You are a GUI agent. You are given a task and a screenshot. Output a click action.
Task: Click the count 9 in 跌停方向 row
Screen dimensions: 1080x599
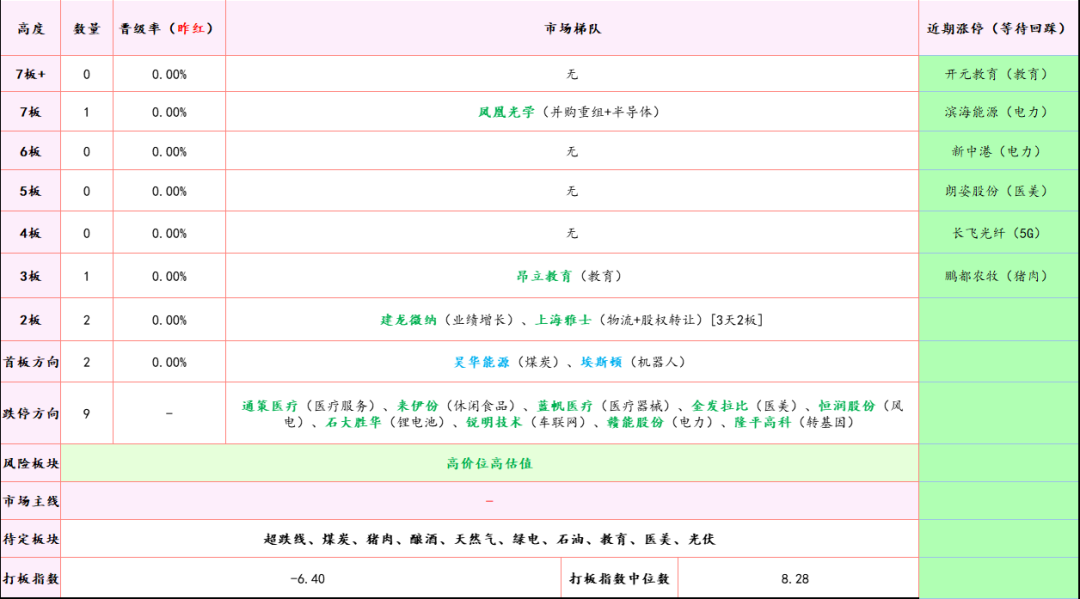[x=86, y=414]
